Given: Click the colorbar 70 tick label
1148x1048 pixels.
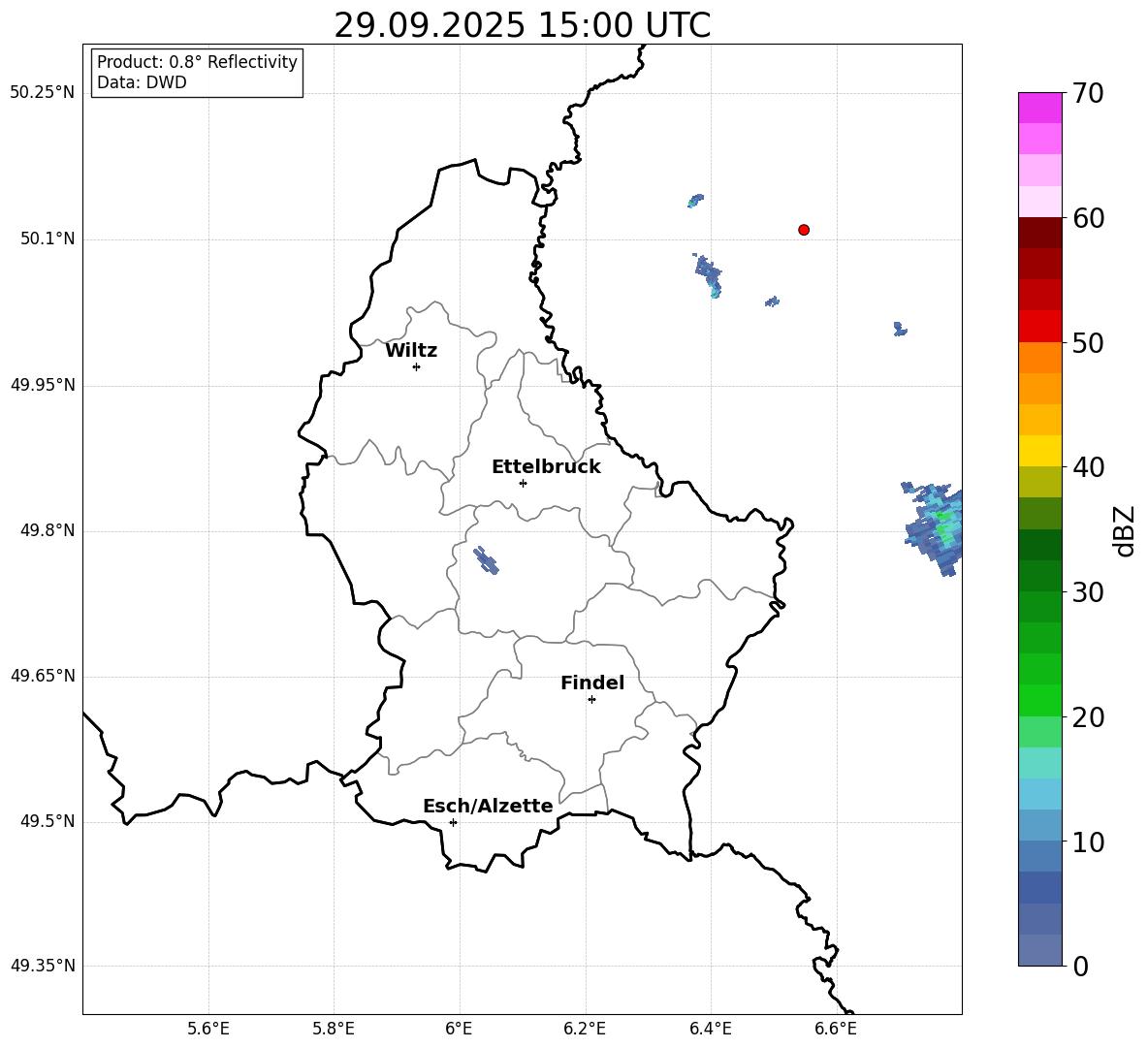Looking at the screenshot, I should [1088, 93].
